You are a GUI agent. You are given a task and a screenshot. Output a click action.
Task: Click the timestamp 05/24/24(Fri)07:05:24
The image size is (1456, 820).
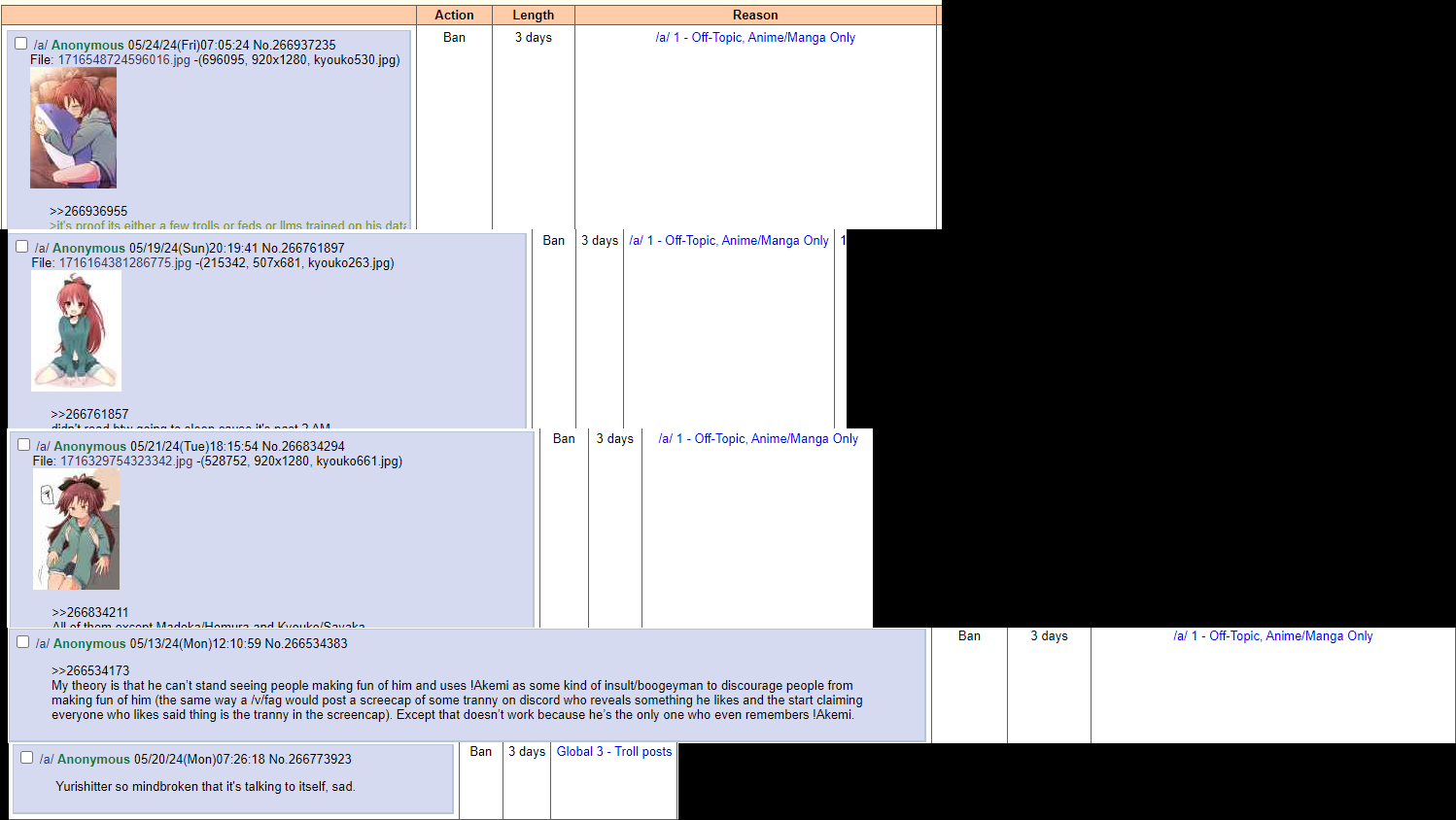pos(189,46)
